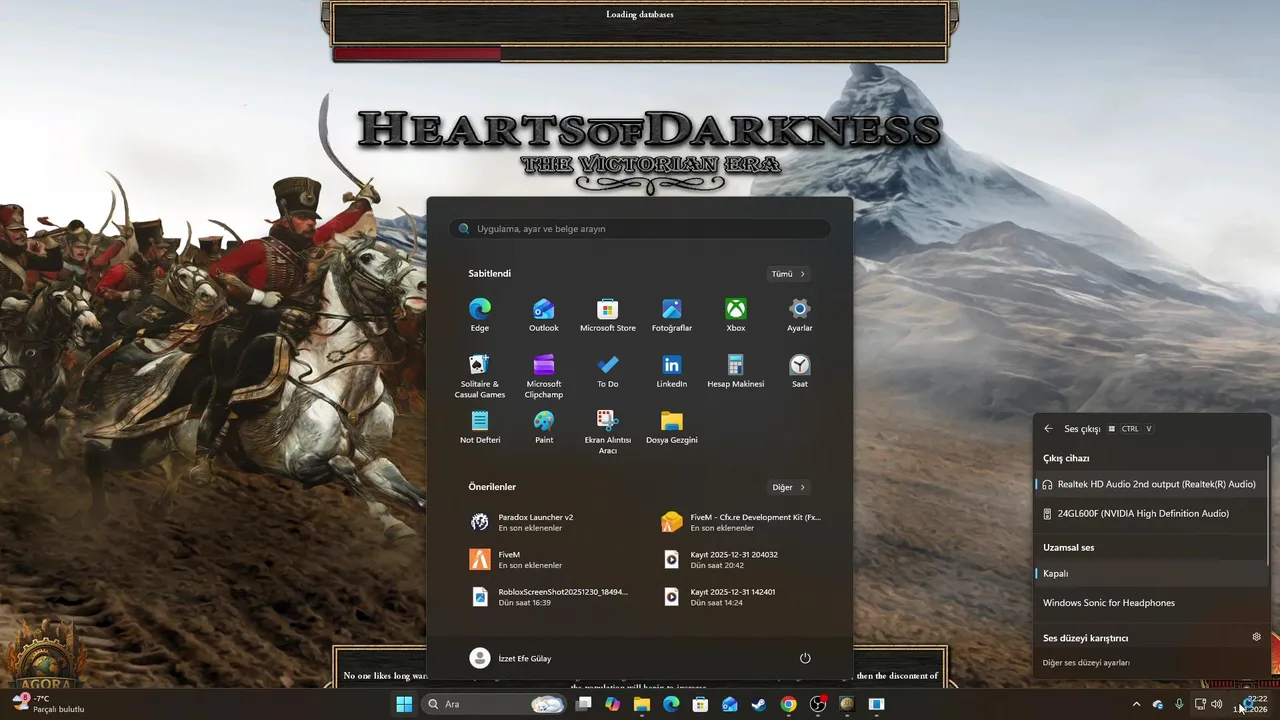Viewport: 1280px width, 720px height.
Task: Open Outlook taskbar icon
Action: click(x=730, y=704)
